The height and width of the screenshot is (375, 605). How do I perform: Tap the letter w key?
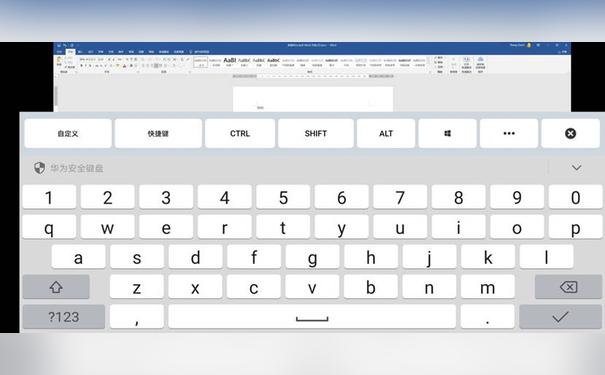pos(108,227)
